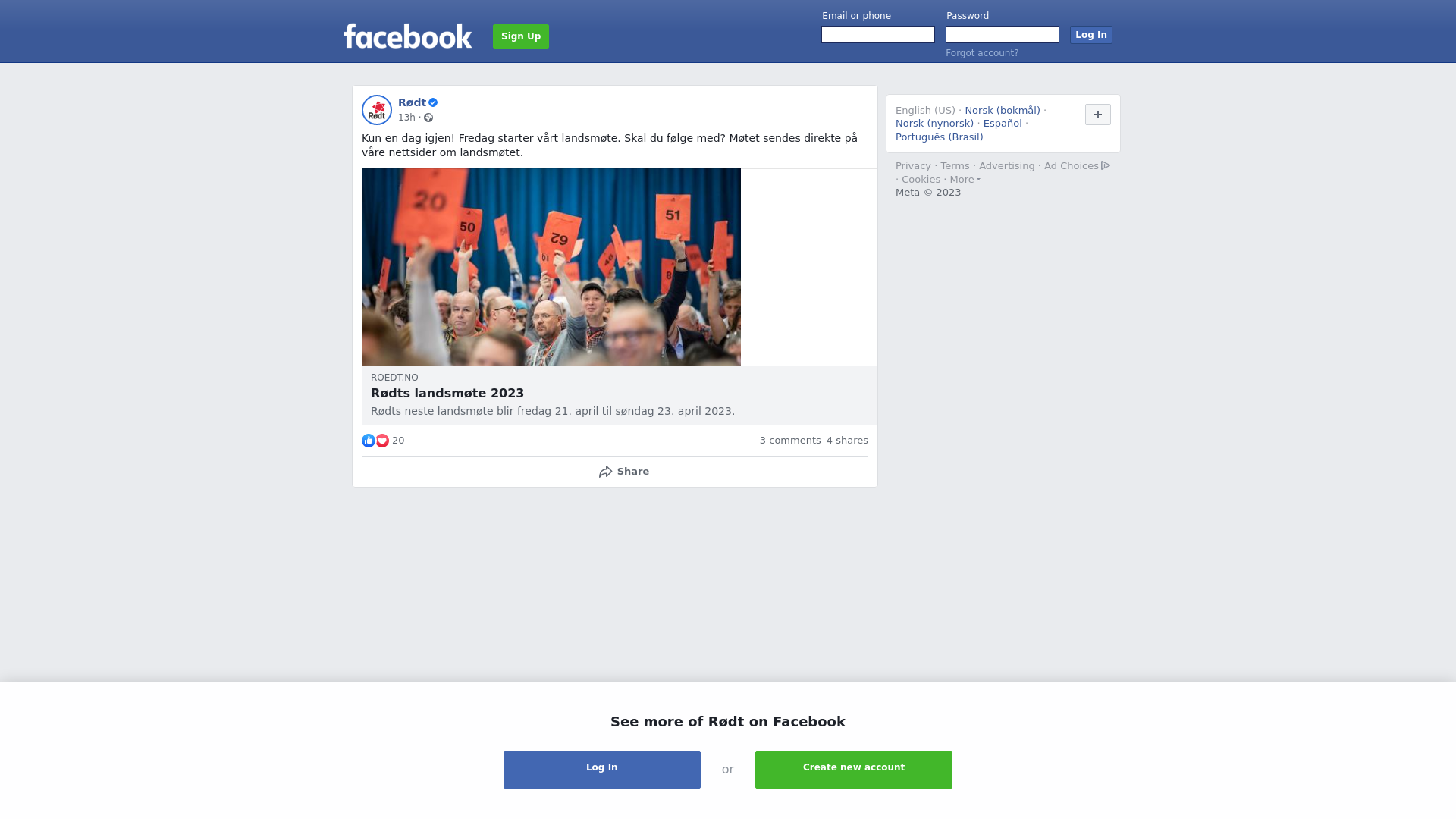Click the like reaction icon
The height and width of the screenshot is (819, 1456).
(369, 441)
